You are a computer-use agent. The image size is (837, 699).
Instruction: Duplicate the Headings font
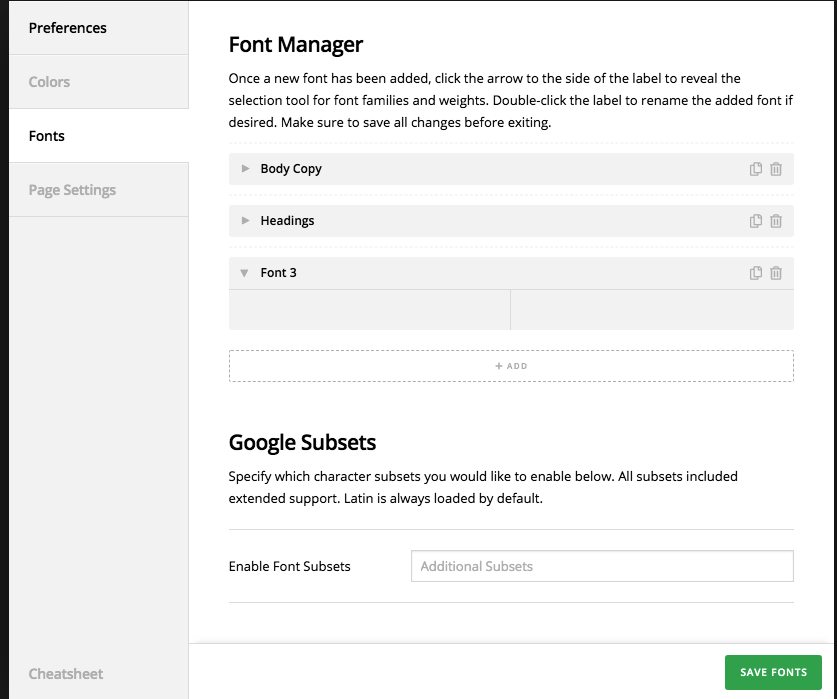pos(756,221)
